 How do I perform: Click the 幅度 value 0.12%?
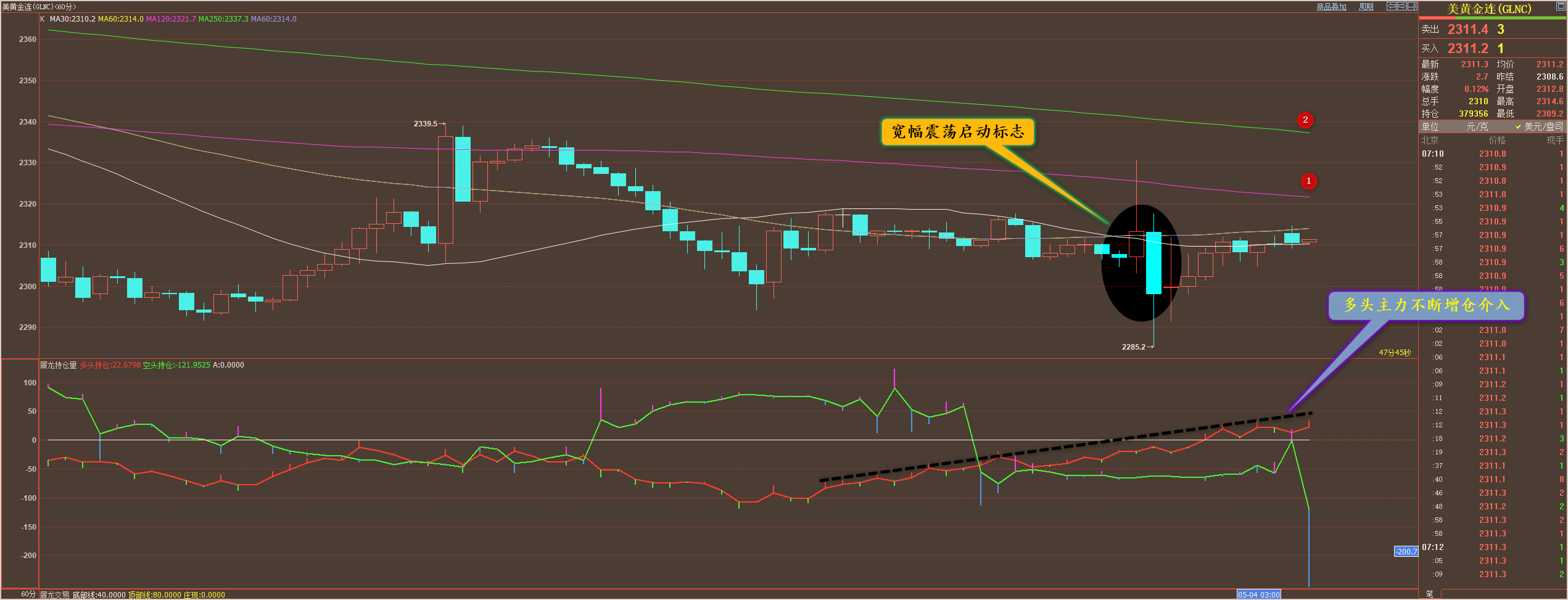pyautogui.click(x=1476, y=89)
